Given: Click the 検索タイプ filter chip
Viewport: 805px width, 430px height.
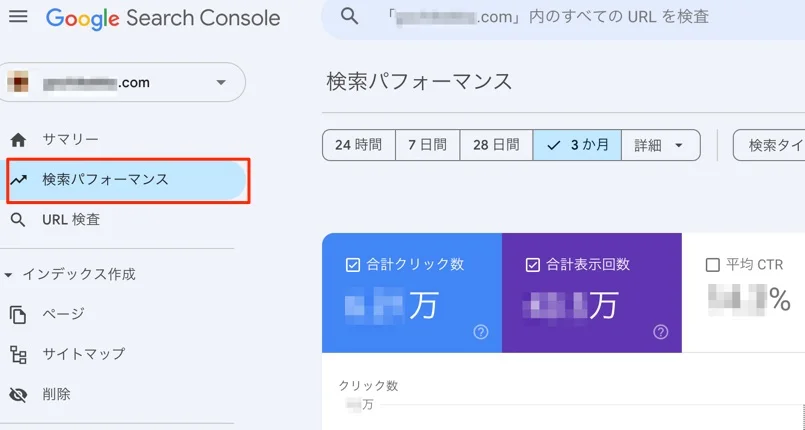Looking at the screenshot, I should click(x=769, y=145).
